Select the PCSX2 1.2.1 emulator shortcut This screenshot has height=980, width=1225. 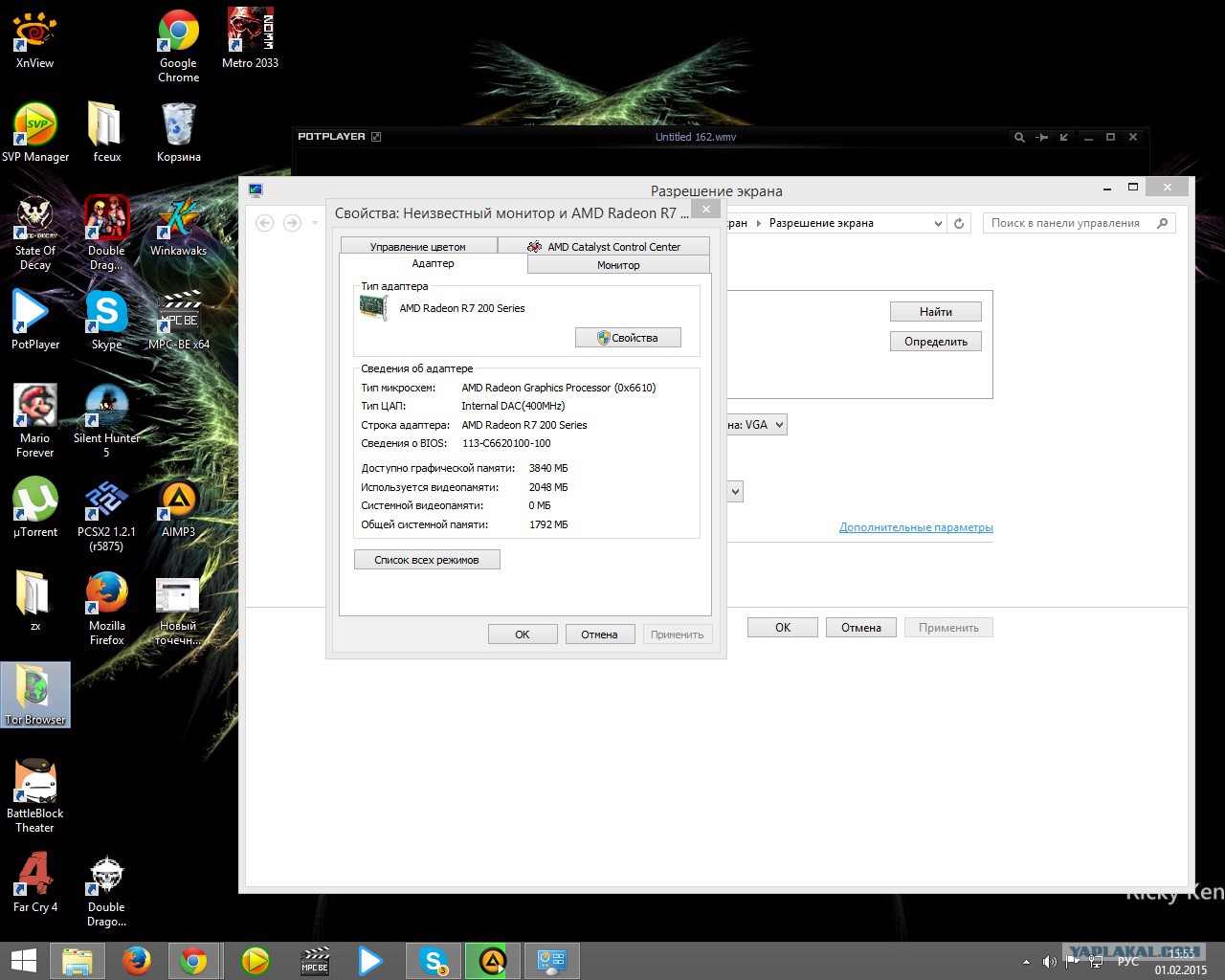106,515
